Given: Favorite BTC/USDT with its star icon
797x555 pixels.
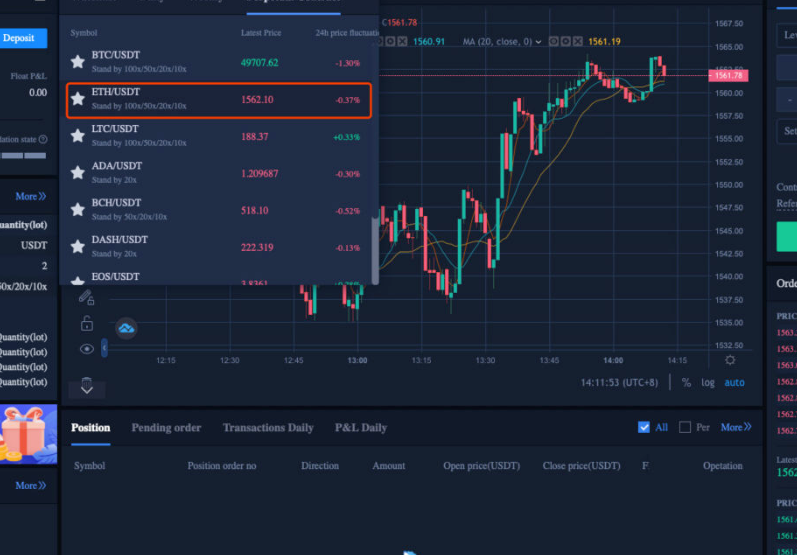Looking at the screenshot, I should tap(77, 62).
